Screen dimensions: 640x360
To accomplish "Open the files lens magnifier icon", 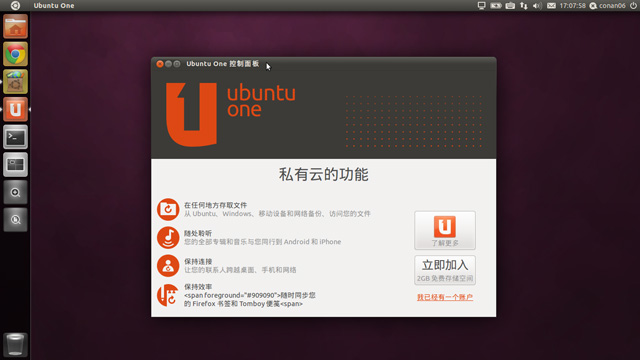I will click(16, 220).
